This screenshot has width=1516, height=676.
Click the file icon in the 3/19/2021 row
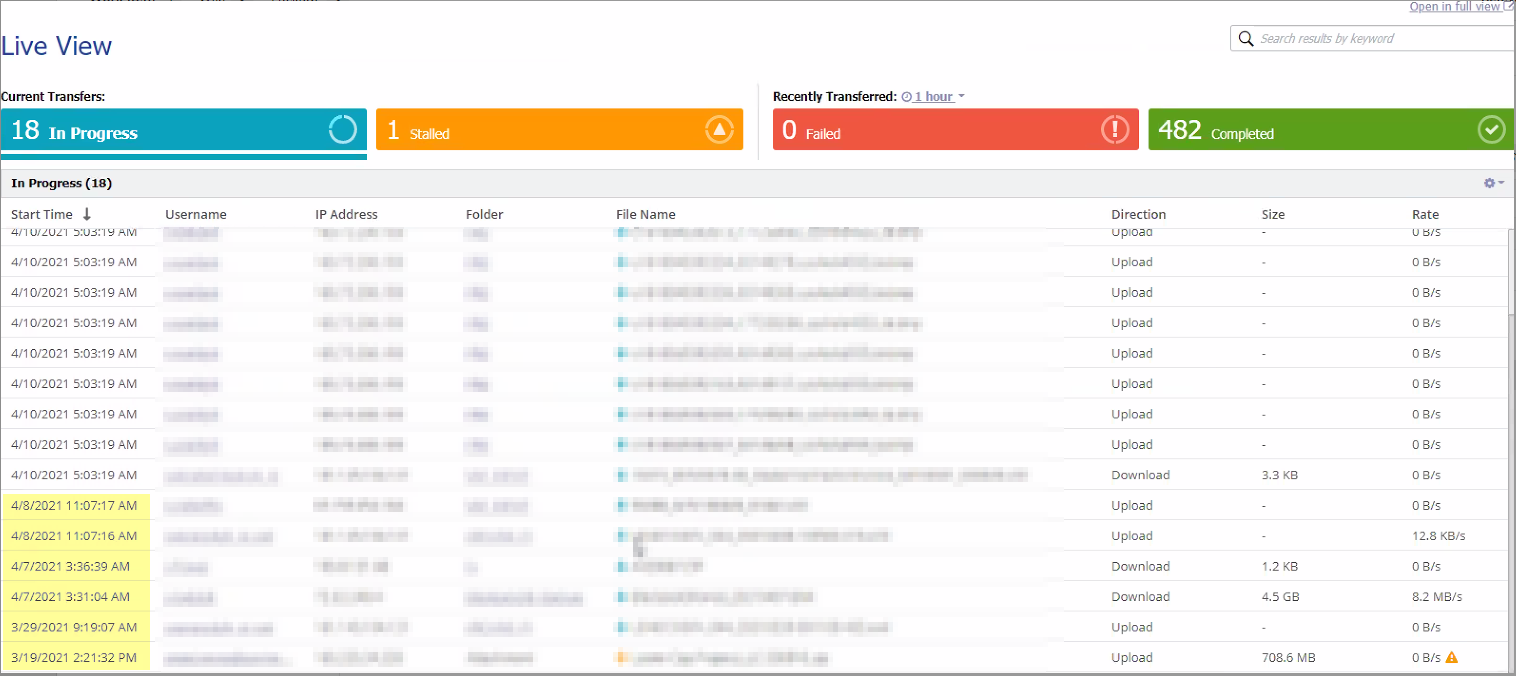(622, 657)
